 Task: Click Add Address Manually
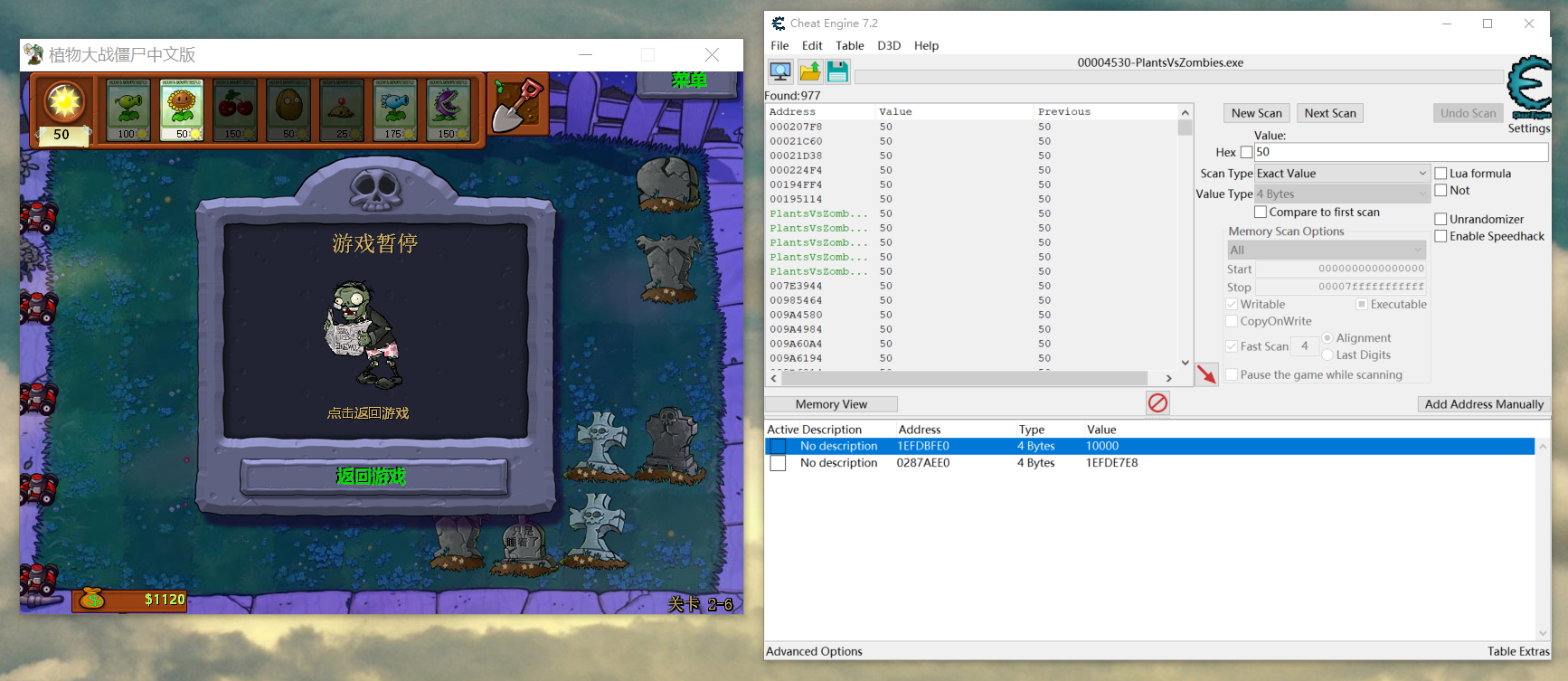tap(1484, 404)
